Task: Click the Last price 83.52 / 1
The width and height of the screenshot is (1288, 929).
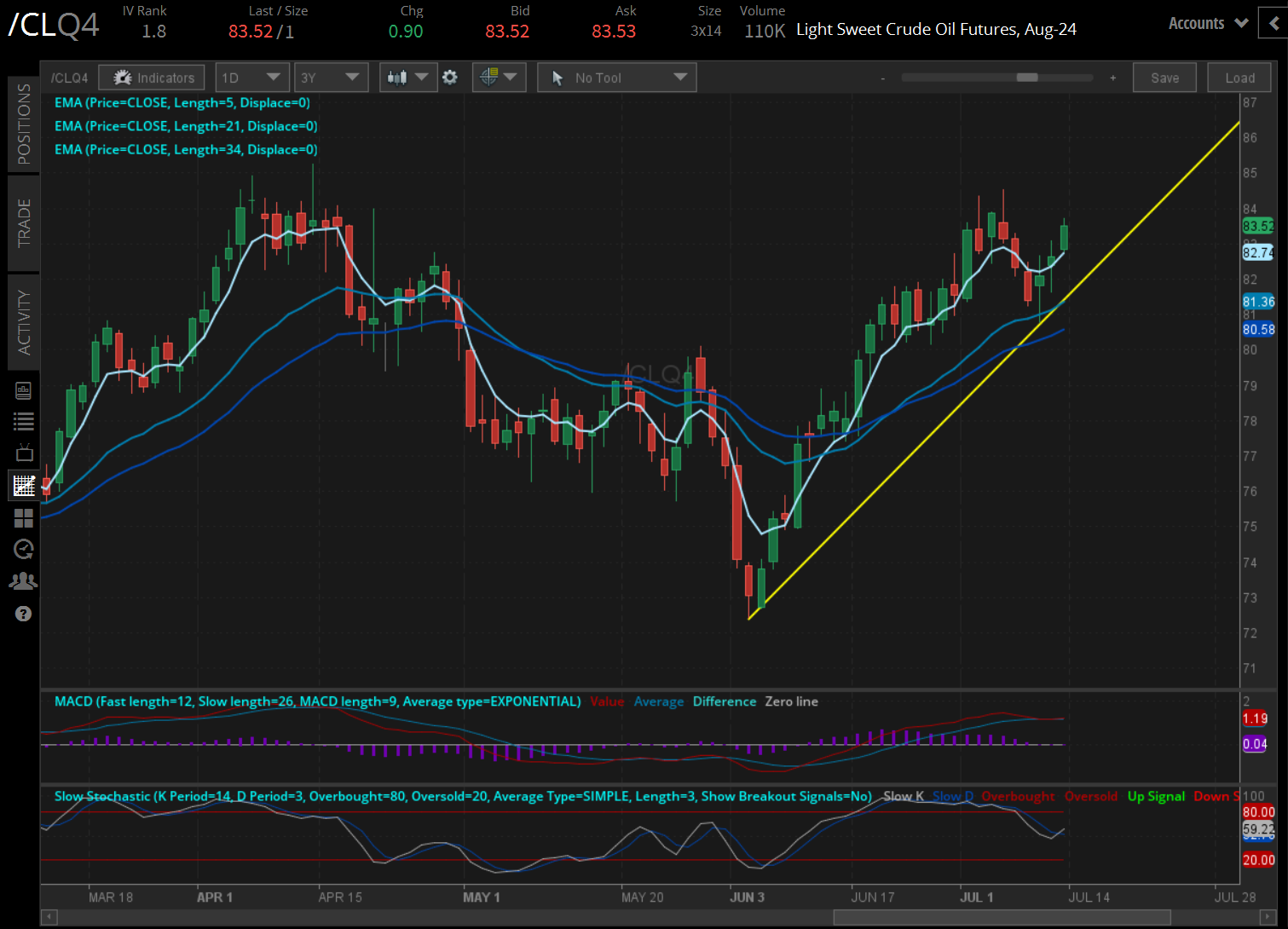Action: coord(262,32)
